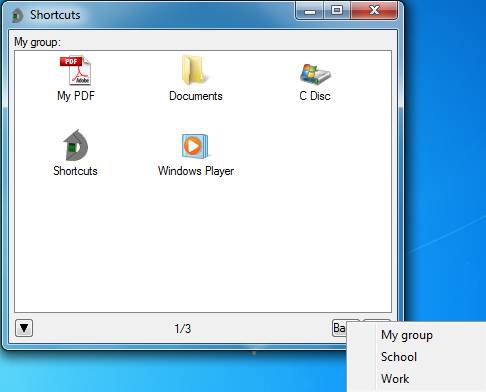Select My group from the popup menu

407,335
